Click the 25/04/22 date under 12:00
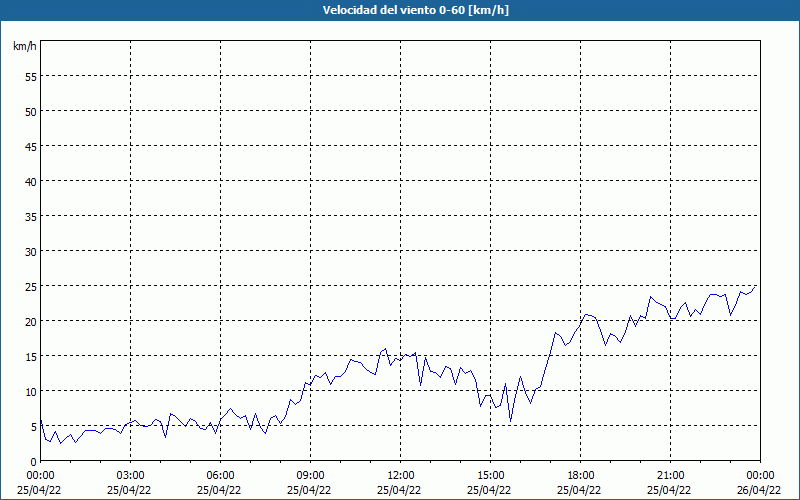Image resolution: width=800 pixels, height=500 pixels. click(399, 490)
